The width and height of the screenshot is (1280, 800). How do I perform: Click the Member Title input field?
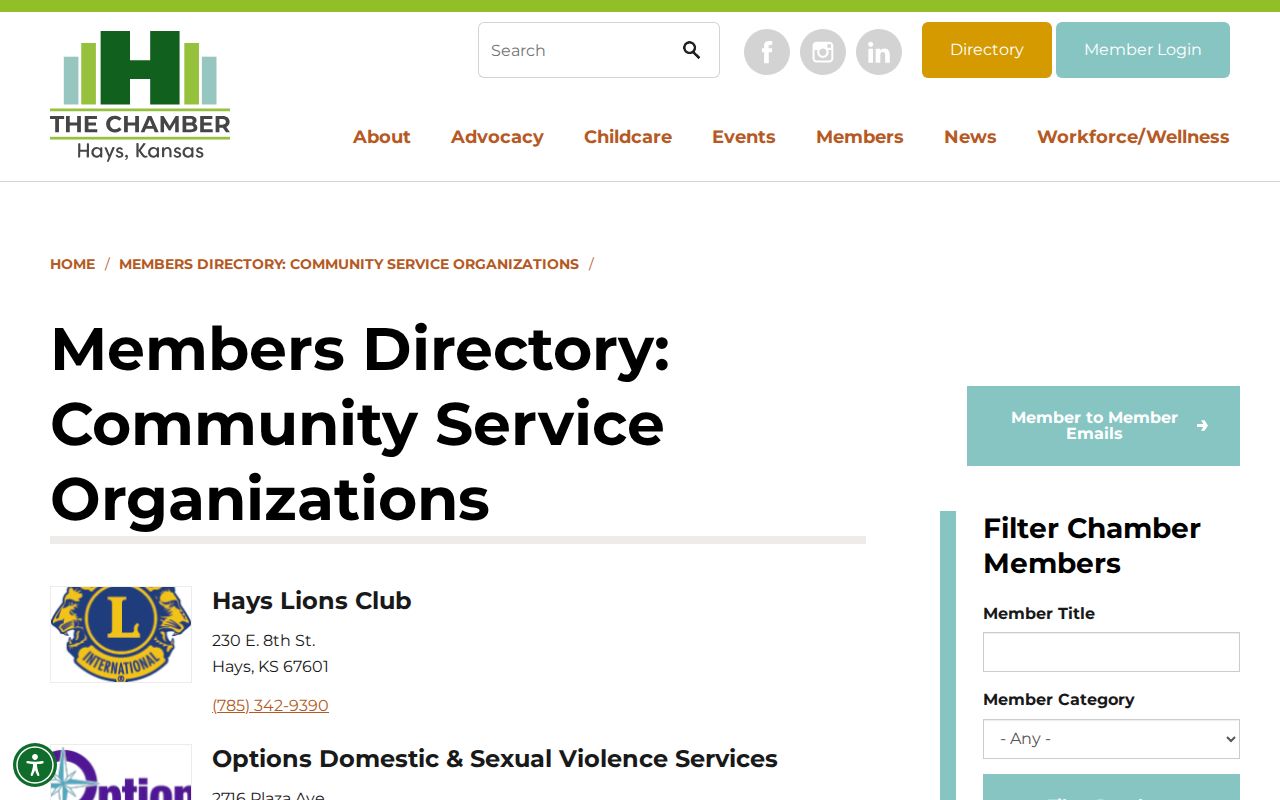tap(1111, 652)
